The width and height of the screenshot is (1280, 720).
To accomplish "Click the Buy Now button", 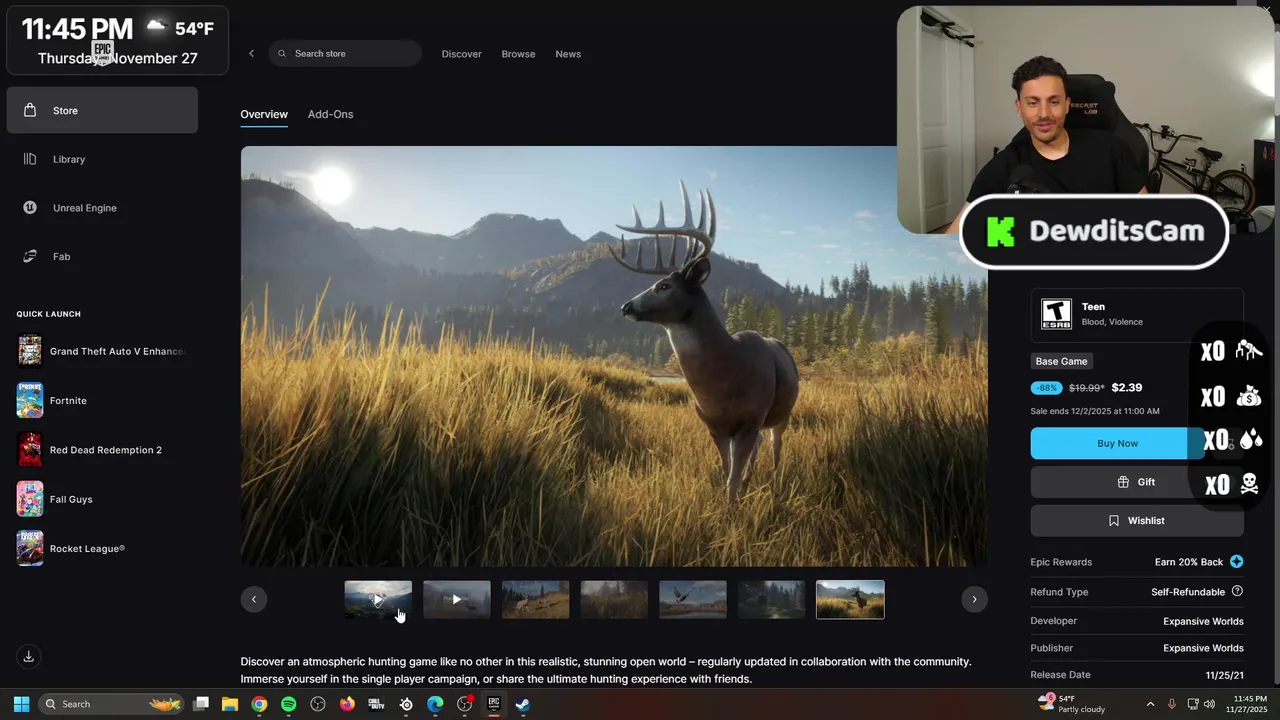I will (x=1118, y=443).
